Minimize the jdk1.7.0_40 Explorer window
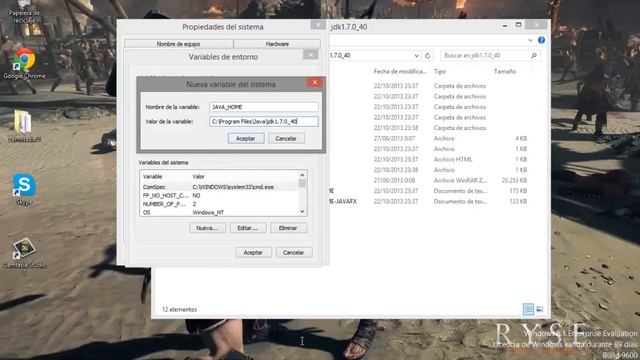This screenshot has width=640, height=360. [505, 25]
